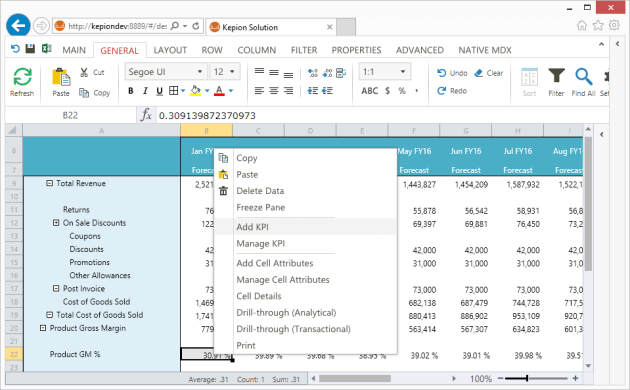Toggle underline formatting
The image size is (630, 390).
[x=160, y=91]
